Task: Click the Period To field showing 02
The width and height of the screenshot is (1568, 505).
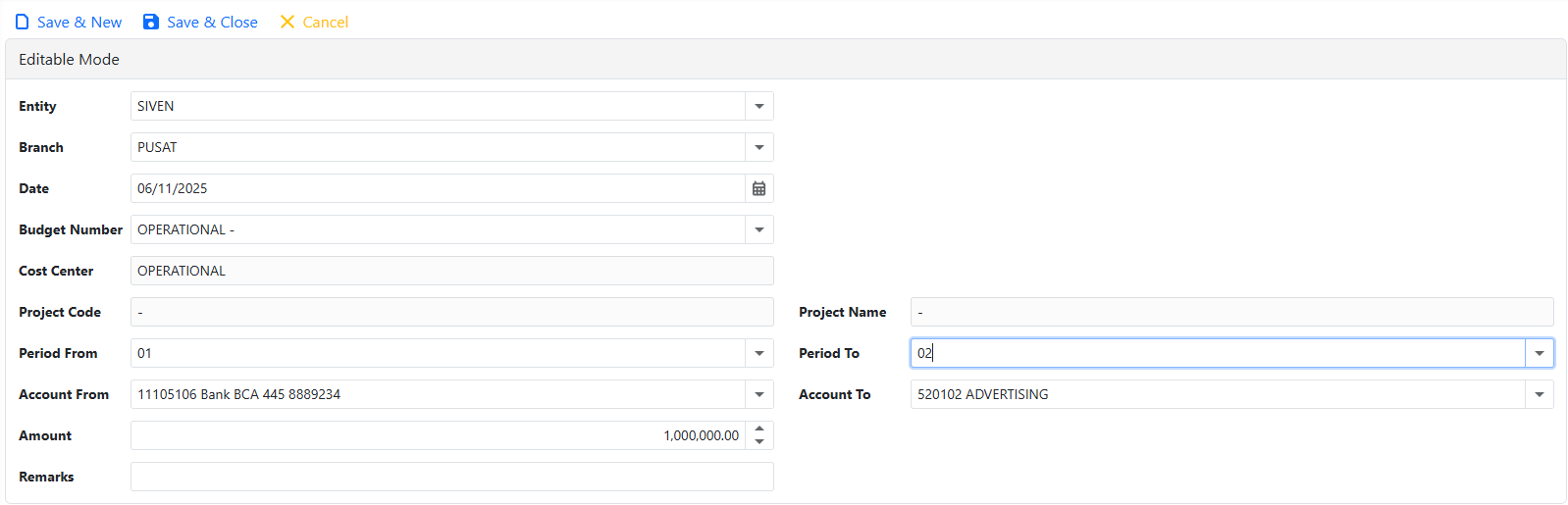Action: (1218, 353)
